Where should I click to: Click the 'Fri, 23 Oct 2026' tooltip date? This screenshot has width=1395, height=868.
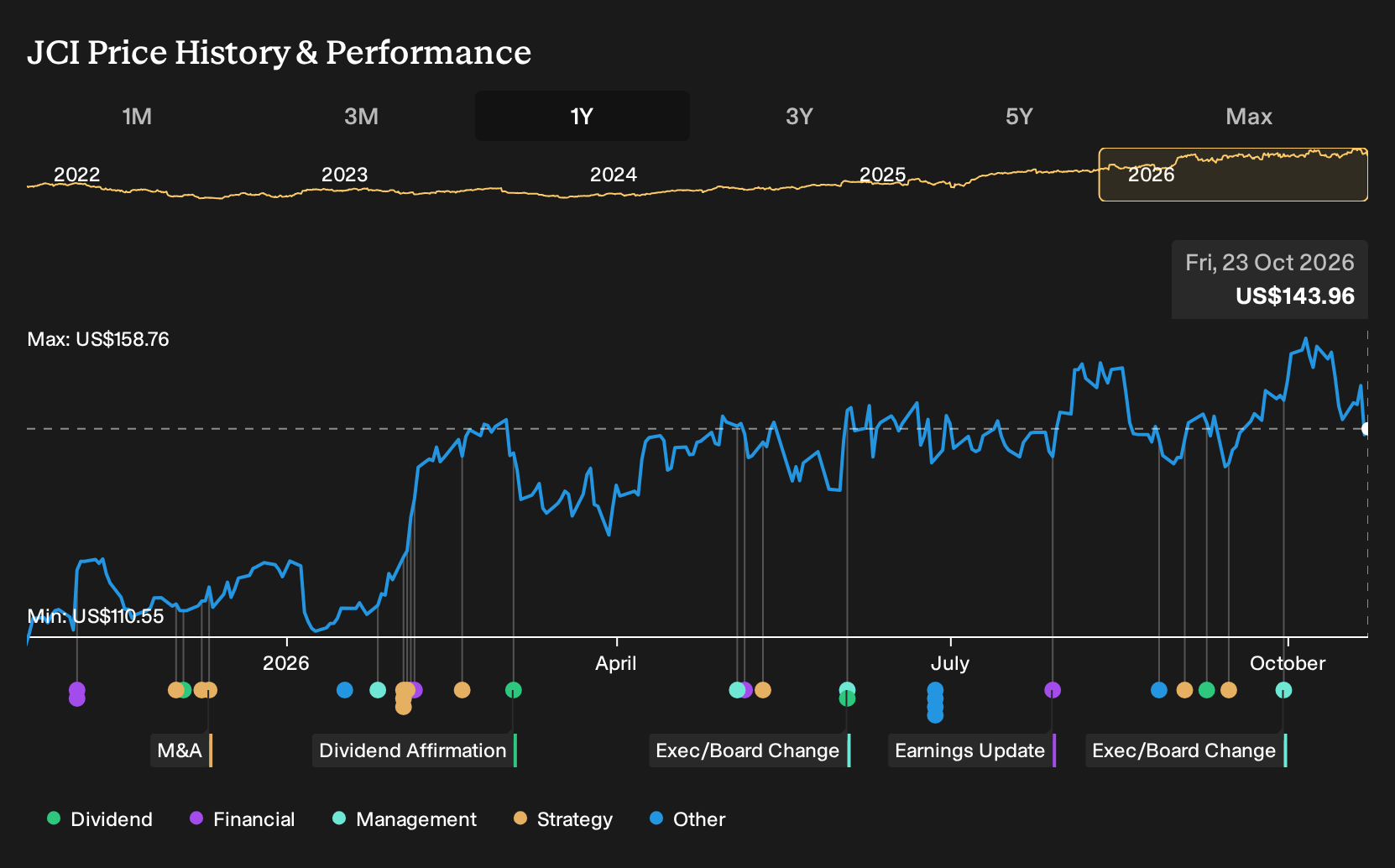[1270, 263]
